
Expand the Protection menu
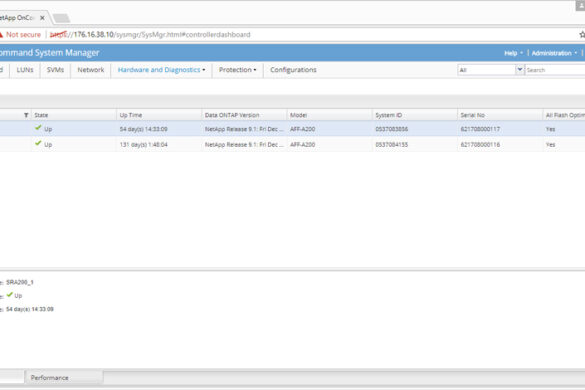pos(238,70)
